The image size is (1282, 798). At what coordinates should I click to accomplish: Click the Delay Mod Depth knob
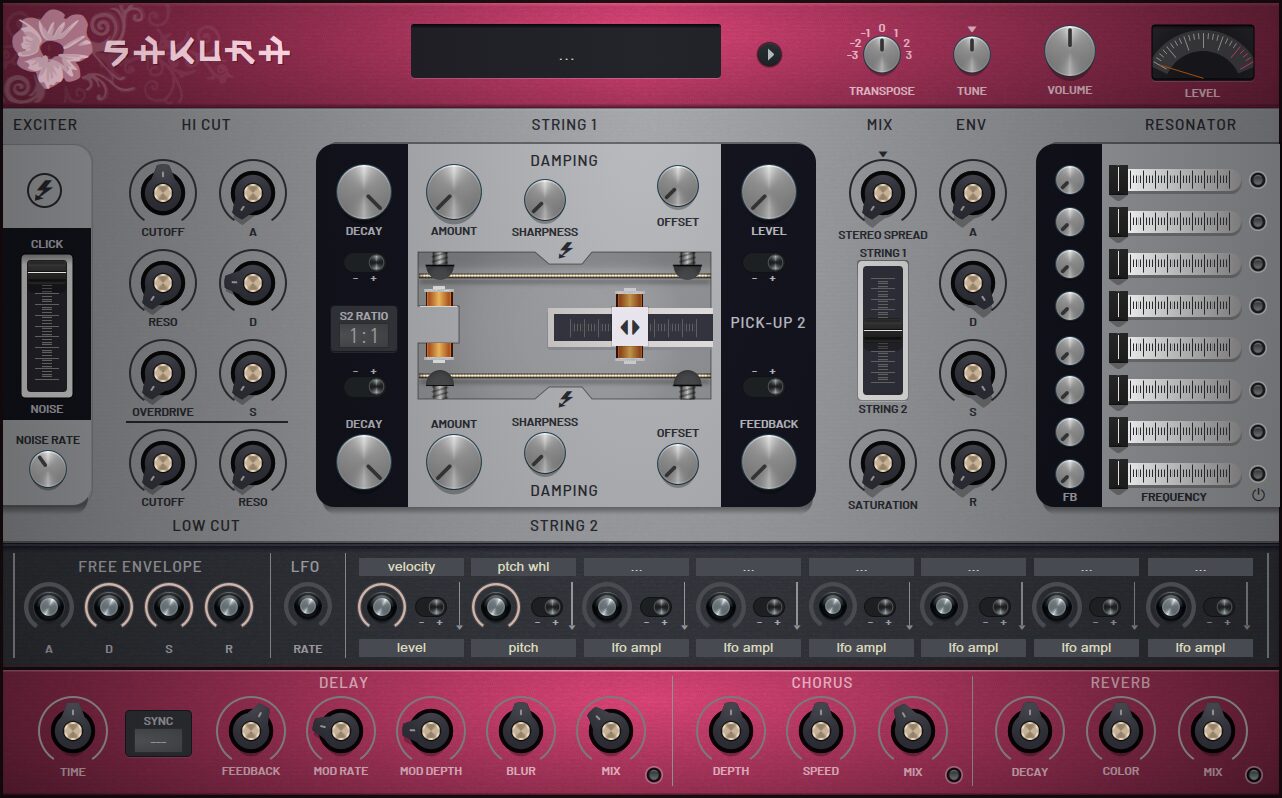pos(430,731)
